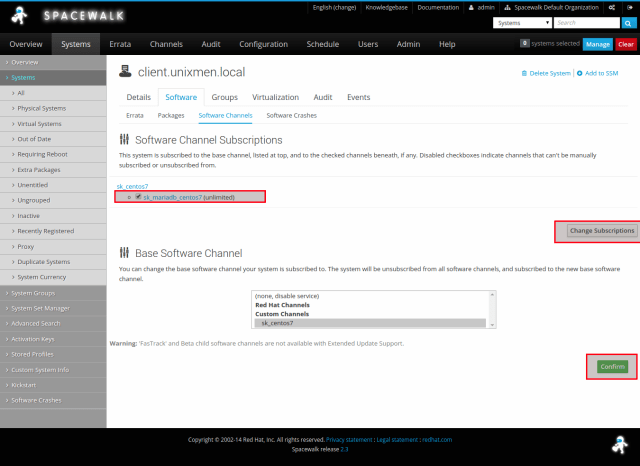Screen dimensions: 640x466
Task: Toggle the sk_mariadb_centos7 checkbox
Action: (x=138, y=197)
